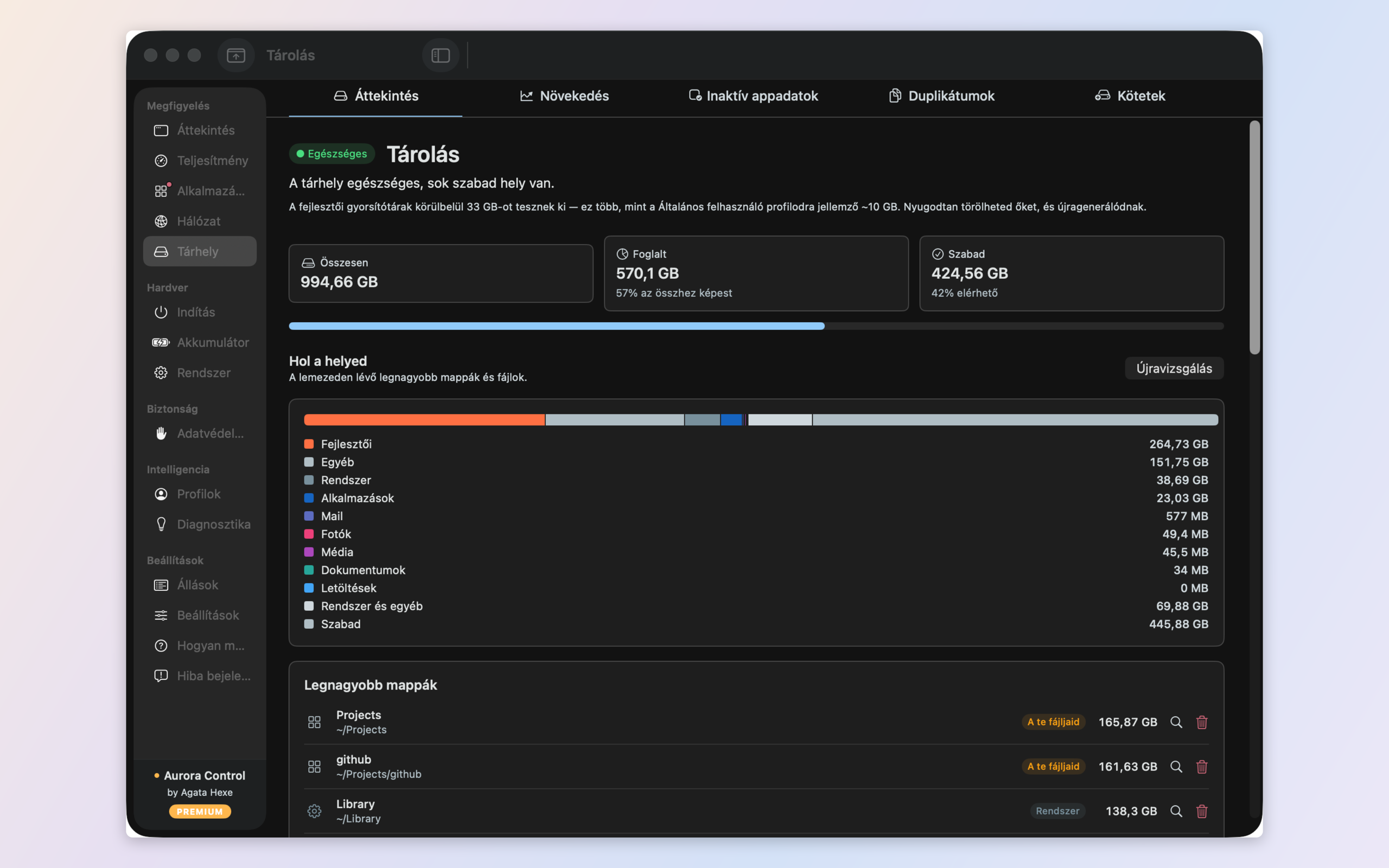
Task: Click the 445,88 GB Szabad value
Action: click(x=1178, y=624)
